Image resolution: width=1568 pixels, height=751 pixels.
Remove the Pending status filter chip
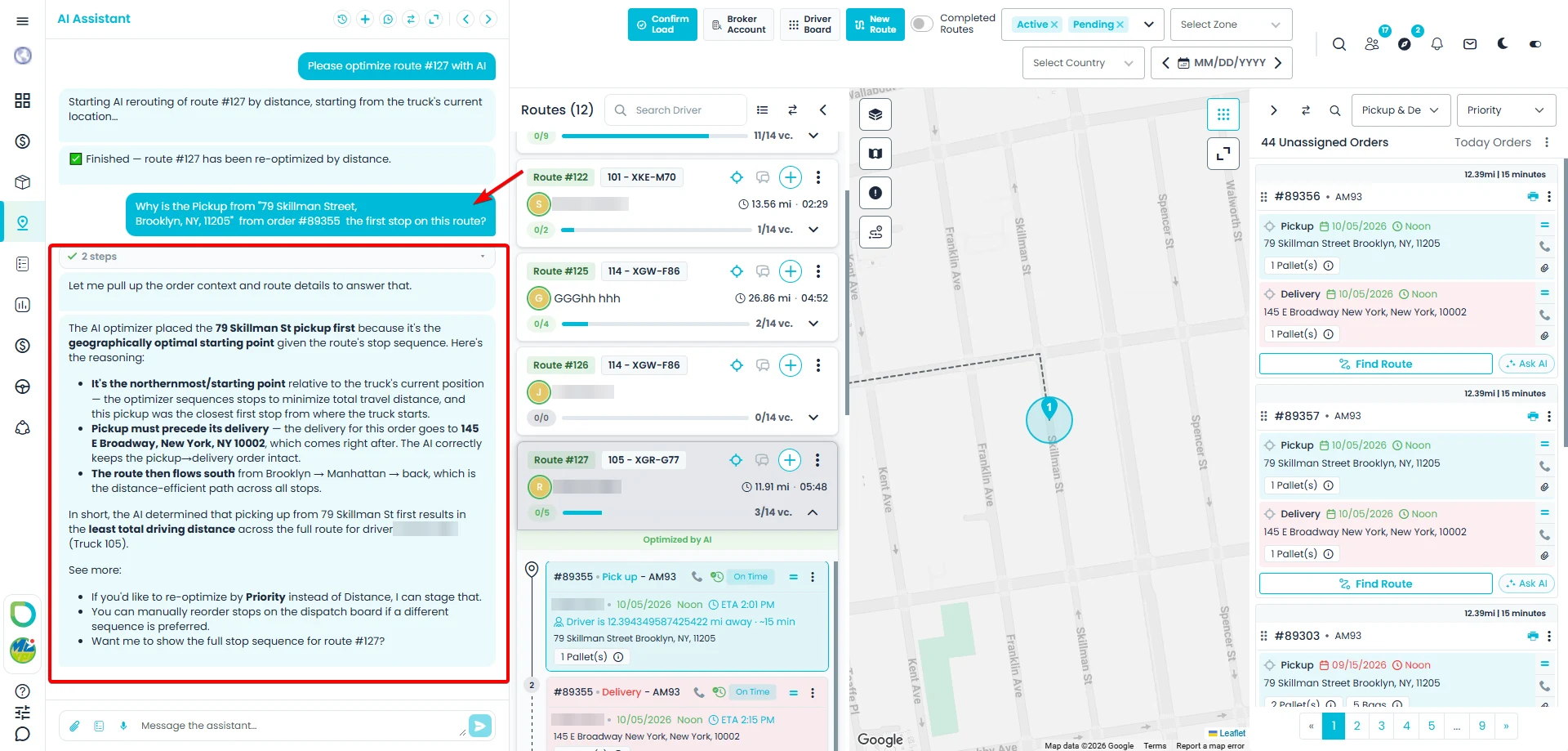pyautogui.click(x=1120, y=25)
